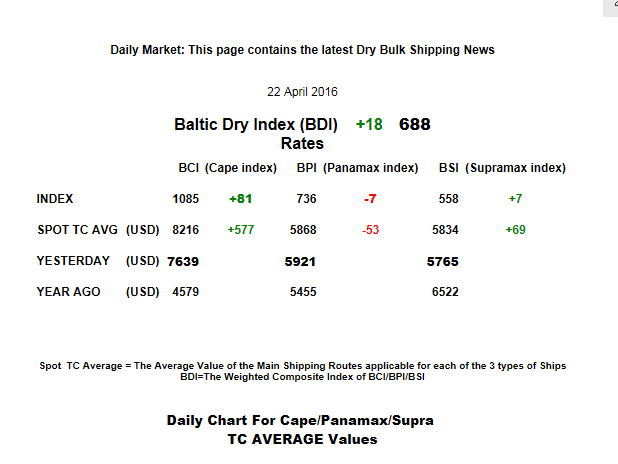Click the BSI (Supramax index) column header
Viewport: 618px width, 464px height.
pyautogui.click(x=503, y=168)
